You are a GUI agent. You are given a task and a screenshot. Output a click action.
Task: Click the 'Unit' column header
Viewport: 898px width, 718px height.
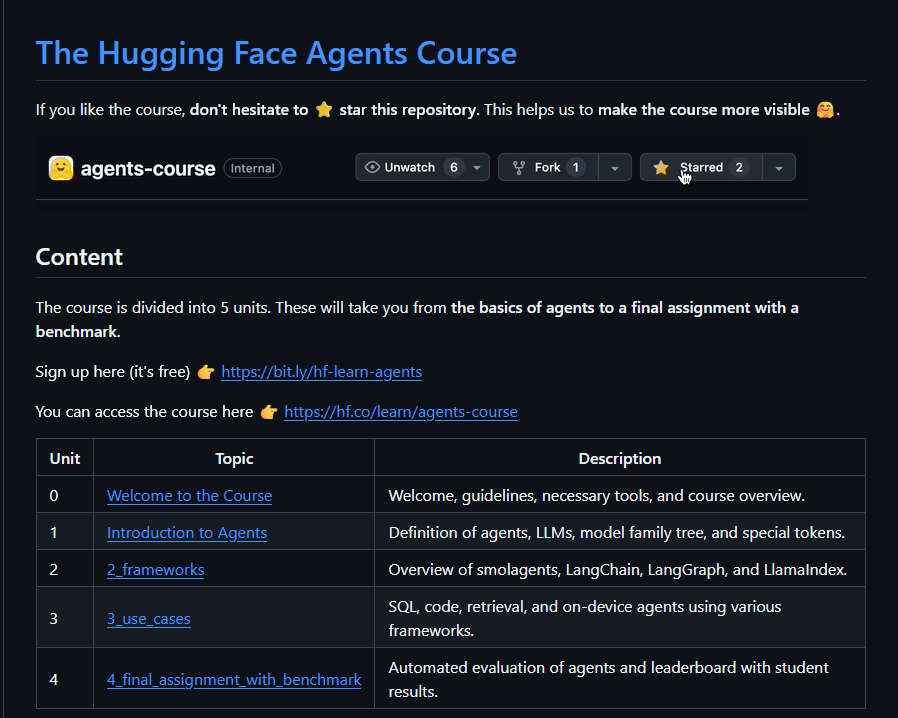coord(65,459)
